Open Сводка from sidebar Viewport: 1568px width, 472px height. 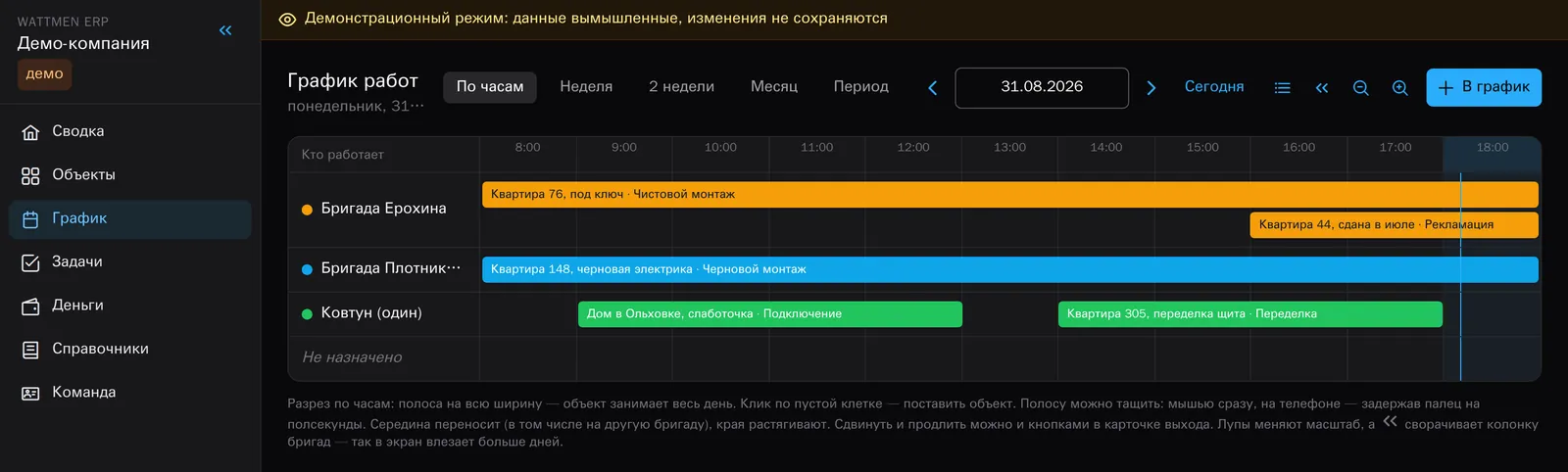(x=130, y=132)
